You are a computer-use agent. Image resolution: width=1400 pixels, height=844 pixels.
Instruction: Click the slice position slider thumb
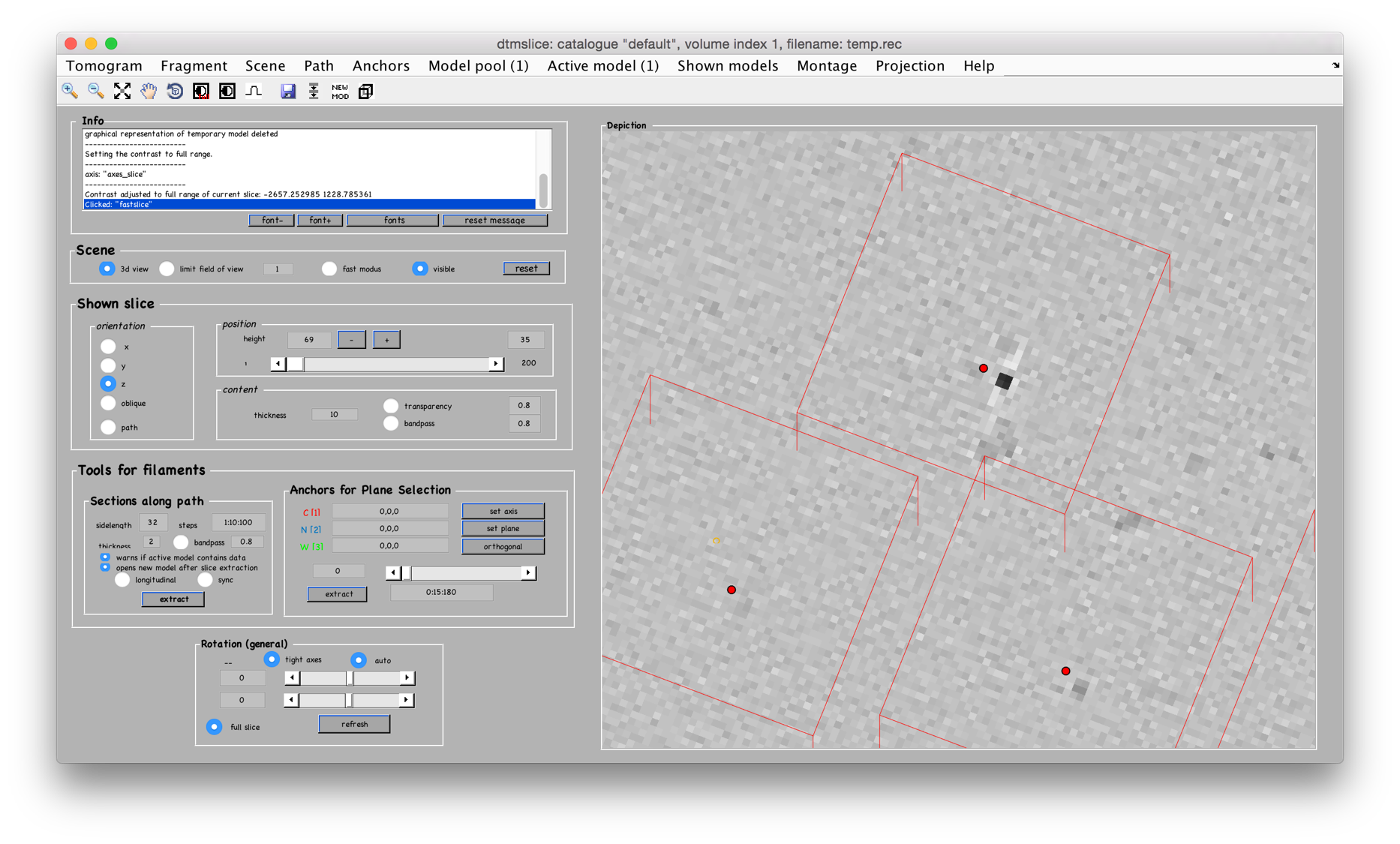pyautogui.click(x=295, y=364)
